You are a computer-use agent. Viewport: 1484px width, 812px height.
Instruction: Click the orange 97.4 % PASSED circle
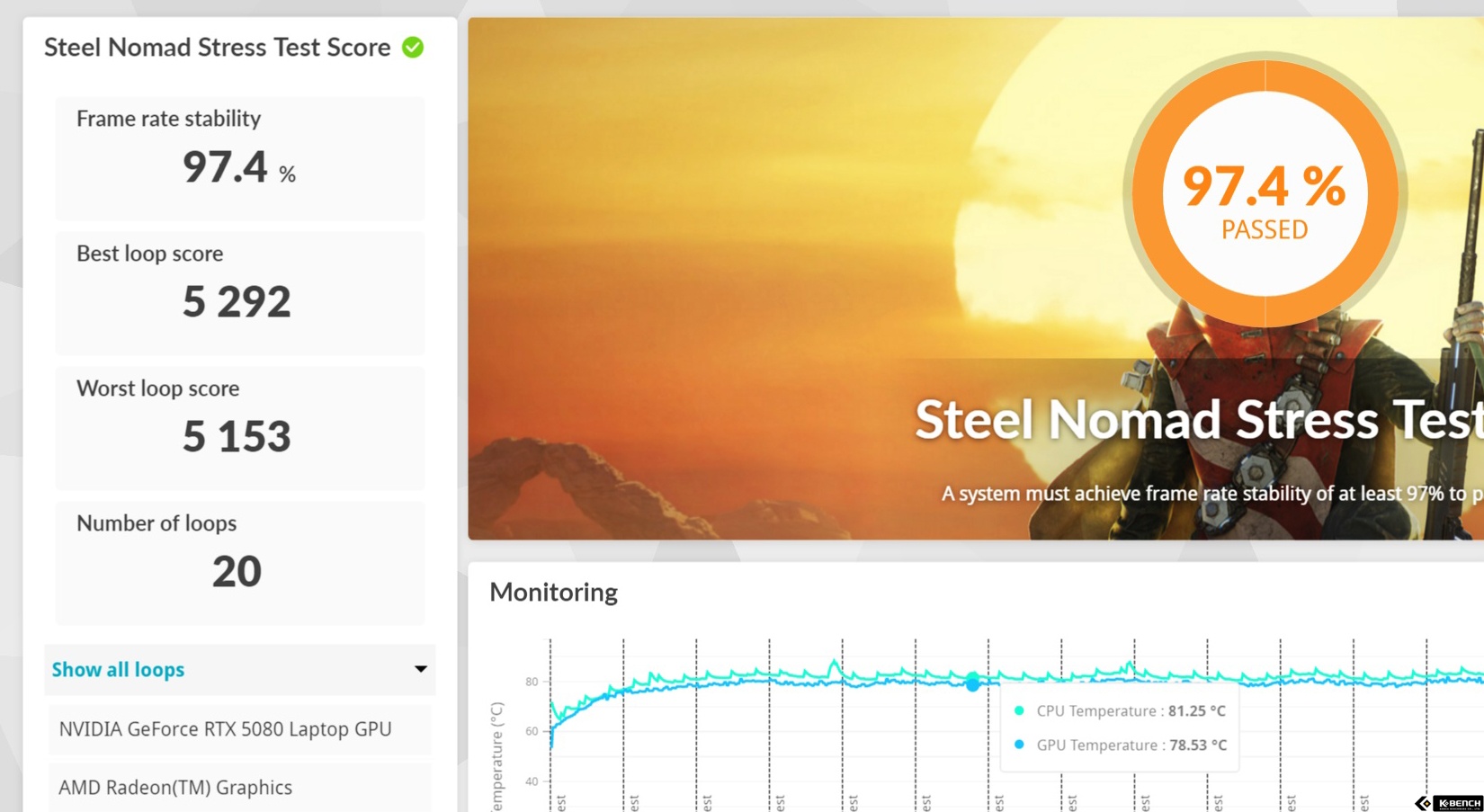click(x=1264, y=193)
